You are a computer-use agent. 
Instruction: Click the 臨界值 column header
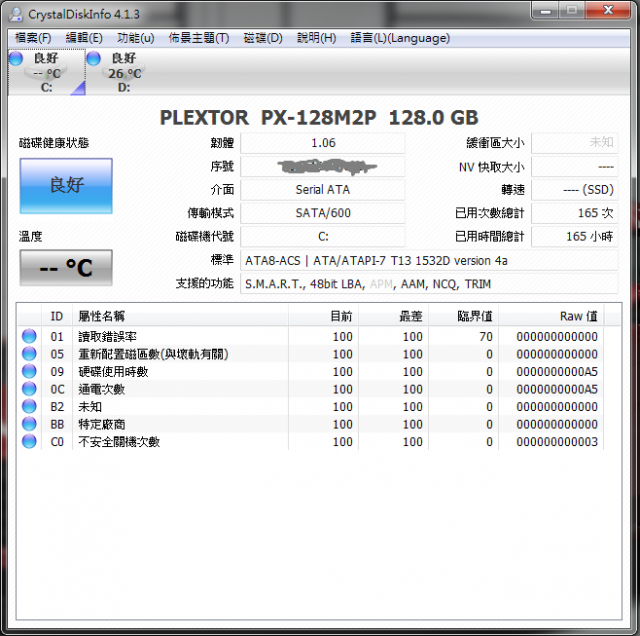[x=463, y=316]
